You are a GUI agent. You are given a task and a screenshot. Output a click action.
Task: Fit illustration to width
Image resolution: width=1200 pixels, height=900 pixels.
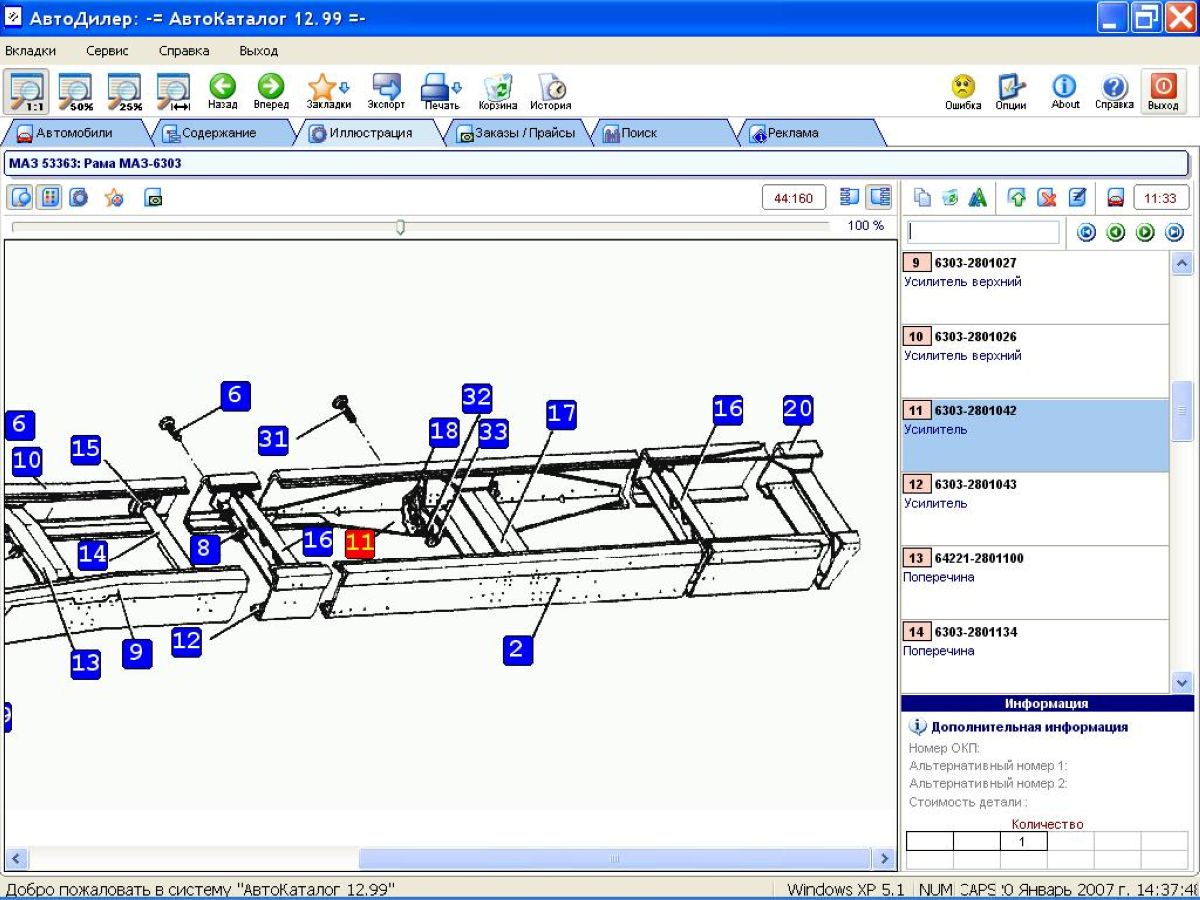(174, 91)
